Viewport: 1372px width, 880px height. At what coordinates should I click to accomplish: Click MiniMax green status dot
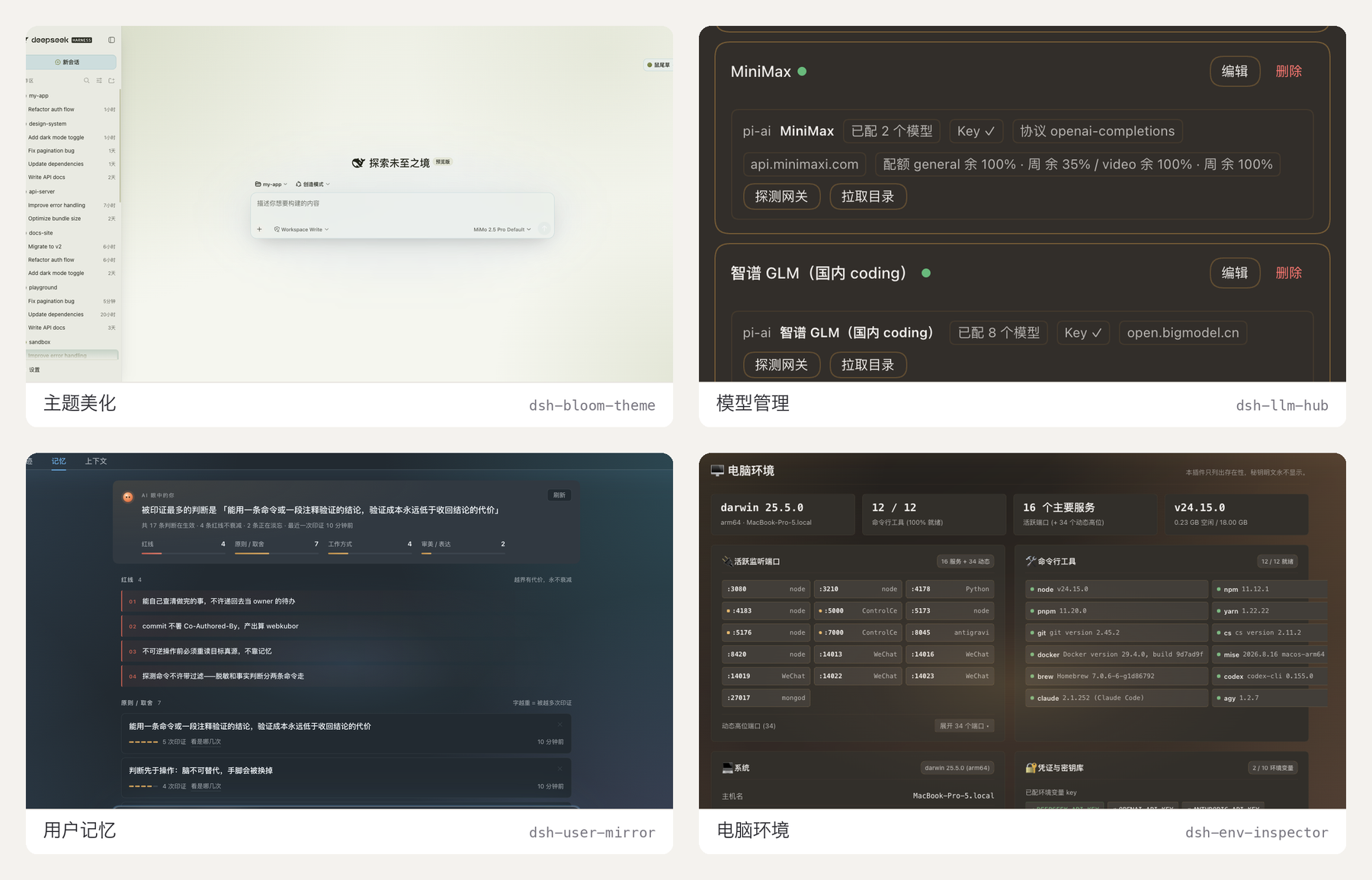click(802, 72)
